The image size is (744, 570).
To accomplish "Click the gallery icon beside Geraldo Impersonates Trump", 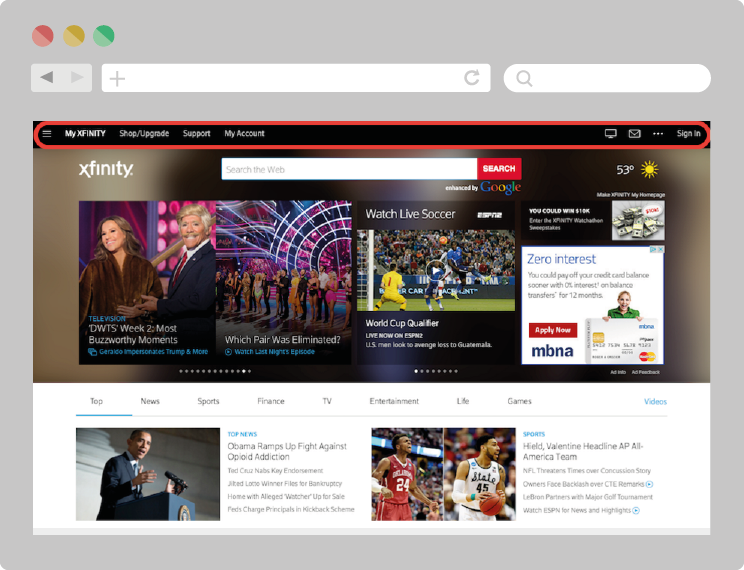I will pos(93,352).
